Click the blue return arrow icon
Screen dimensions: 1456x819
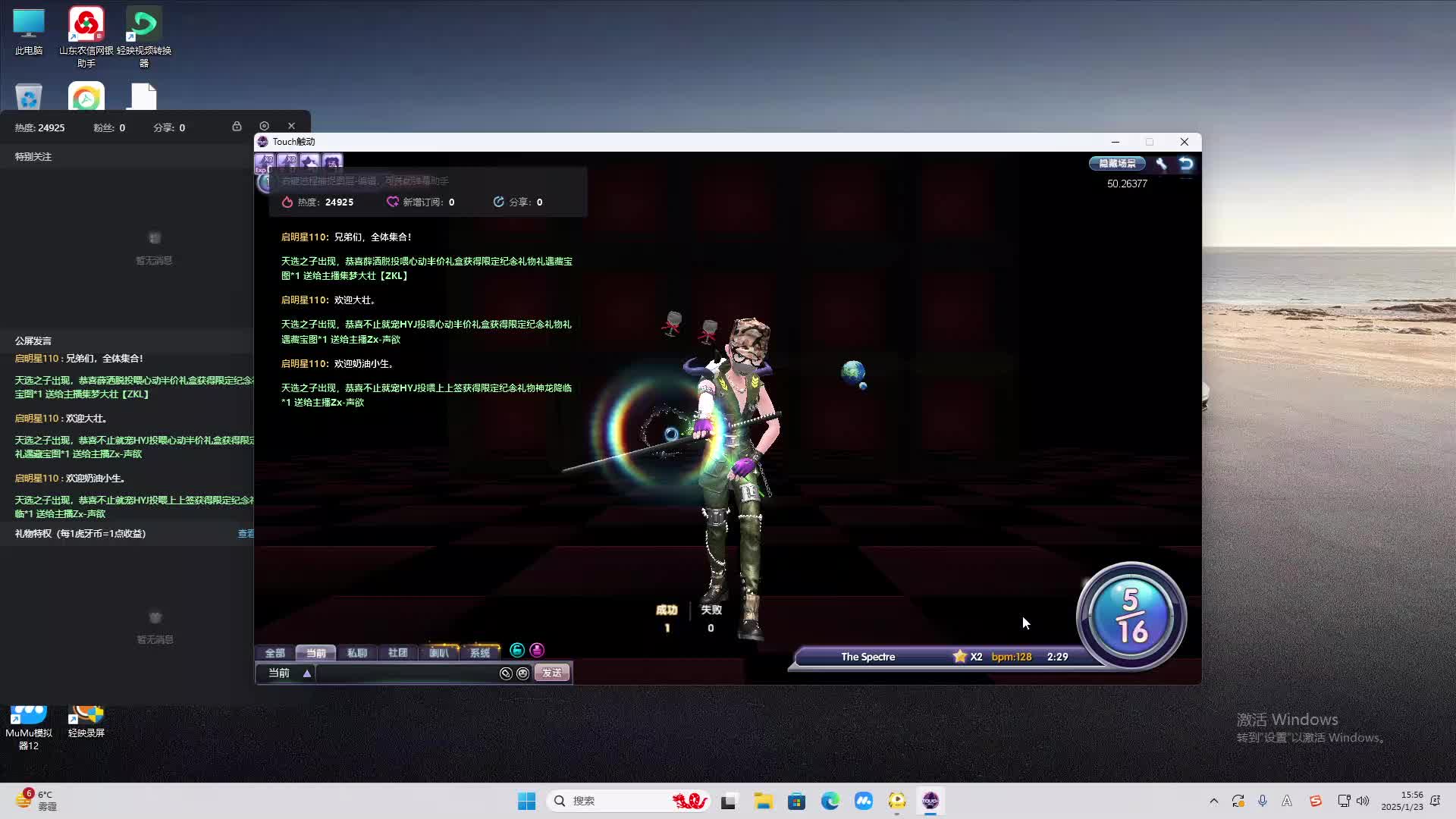click(x=1186, y=164)
